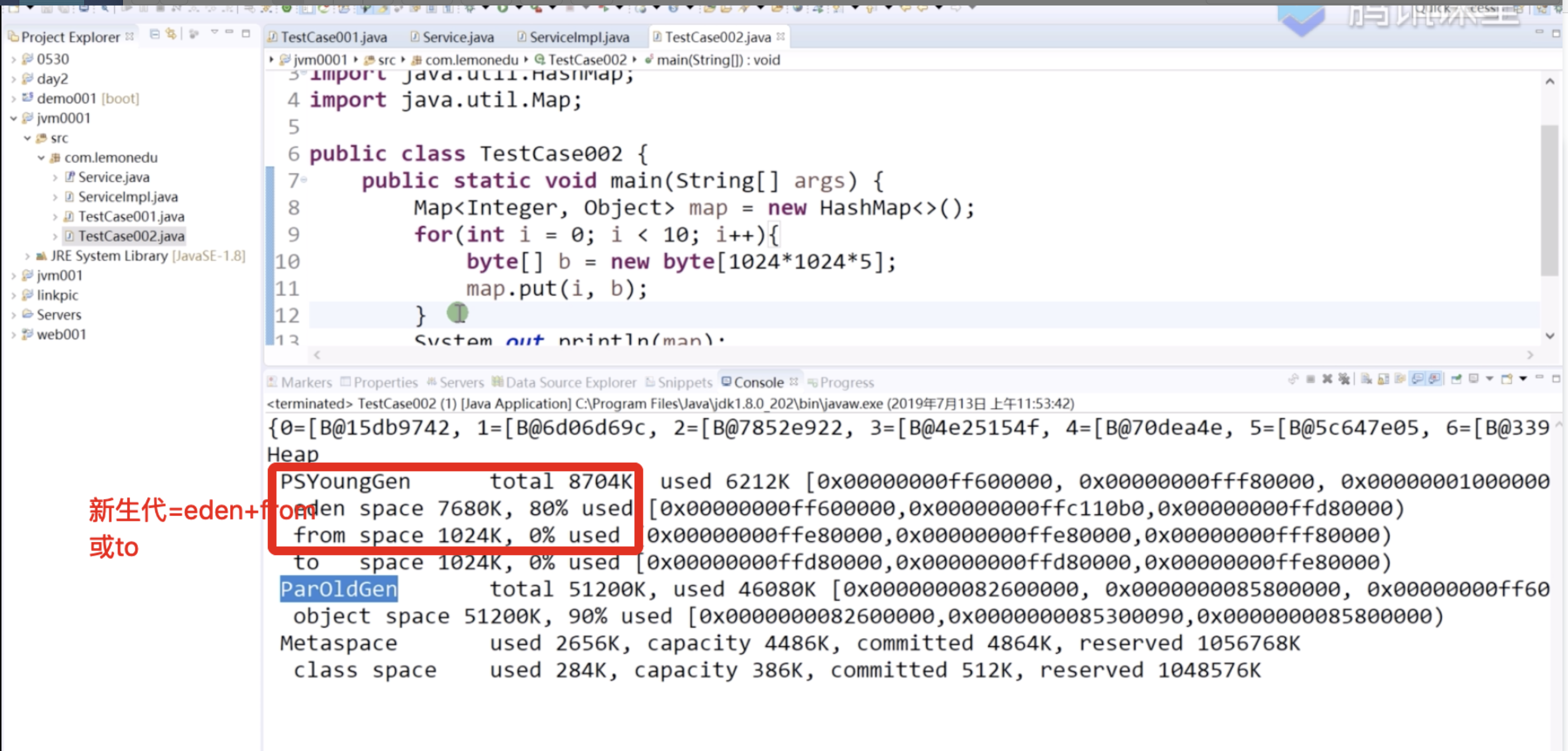Toggle Show Console on standard output change
Screen dimensions: 1568x751
pyautogui.click(x=1417, y=379)
